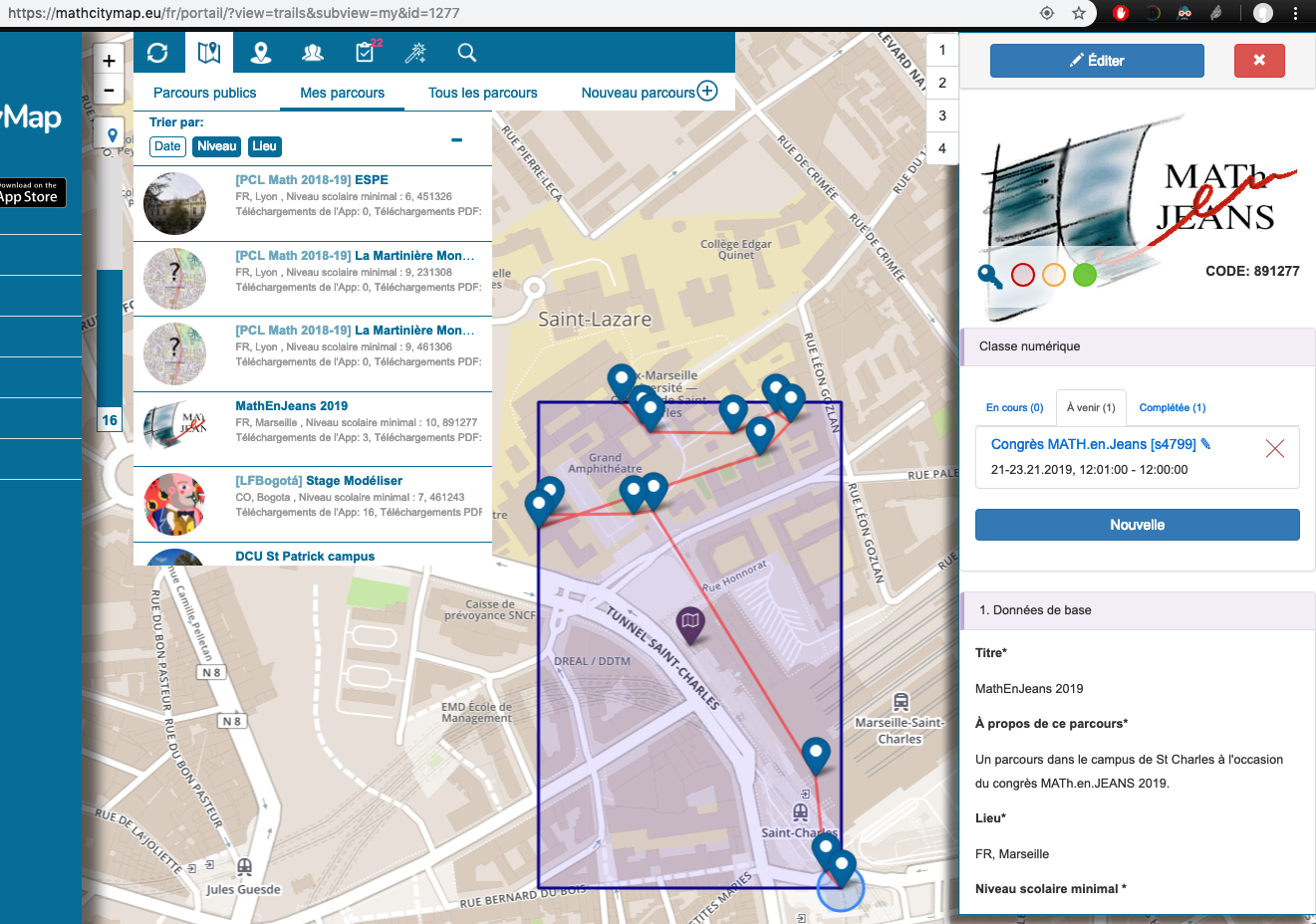Screen dimensions: 1316x924
Task: Toggle the Lieu sort option
Action: click(x=264, y=146)
